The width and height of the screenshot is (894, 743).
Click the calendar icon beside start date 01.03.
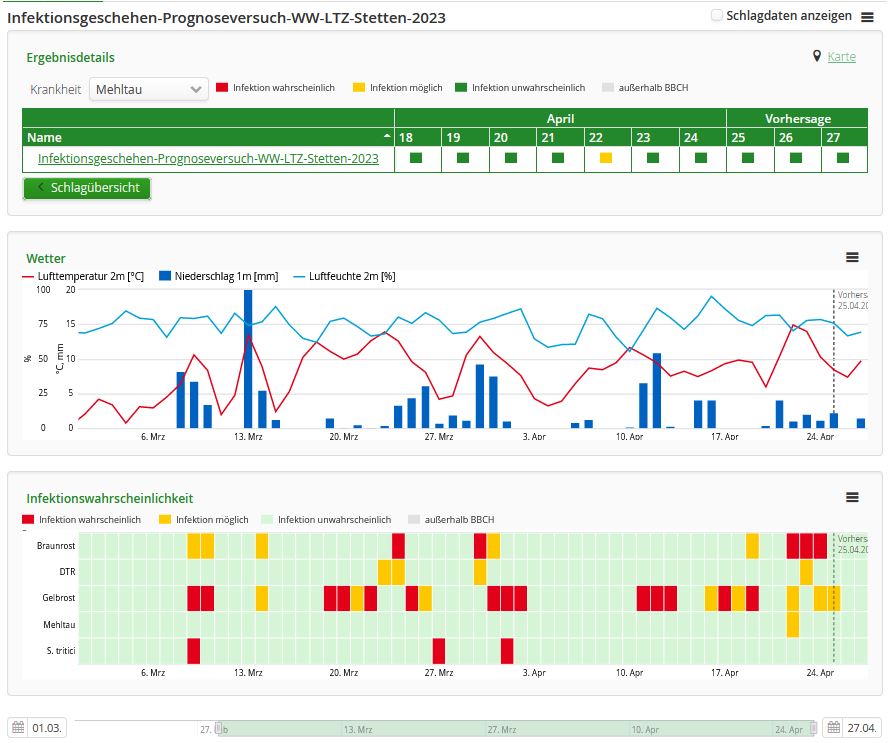[17, 728]
